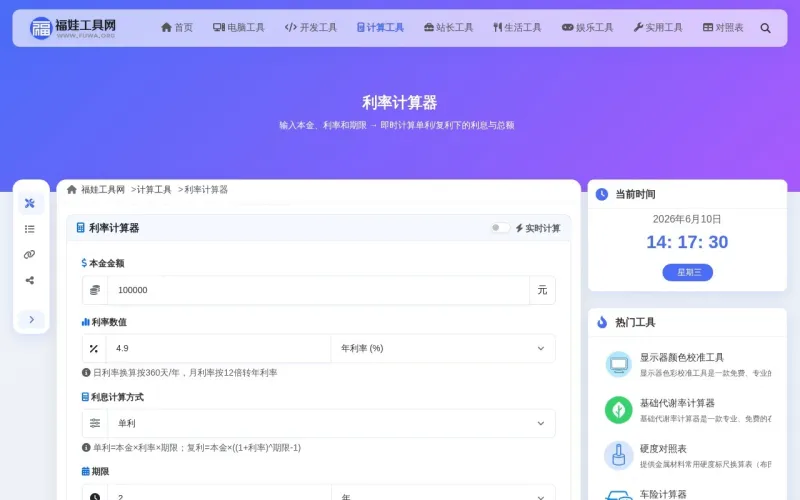Open 实用工具 menu
This screenshot has height=500, width=800.
coord(658,28)
